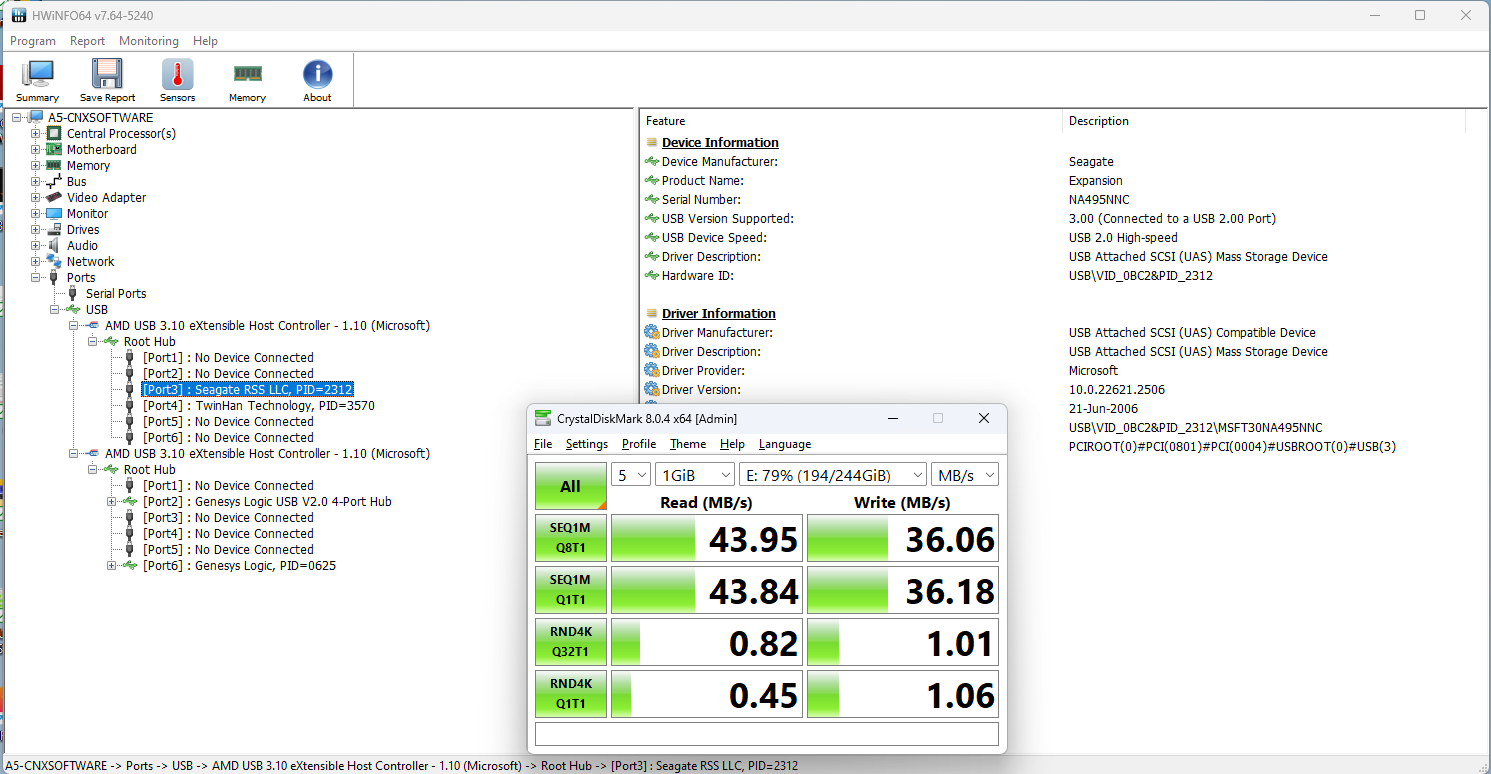Select the Drives tree icon

click(x=54, y=229)
